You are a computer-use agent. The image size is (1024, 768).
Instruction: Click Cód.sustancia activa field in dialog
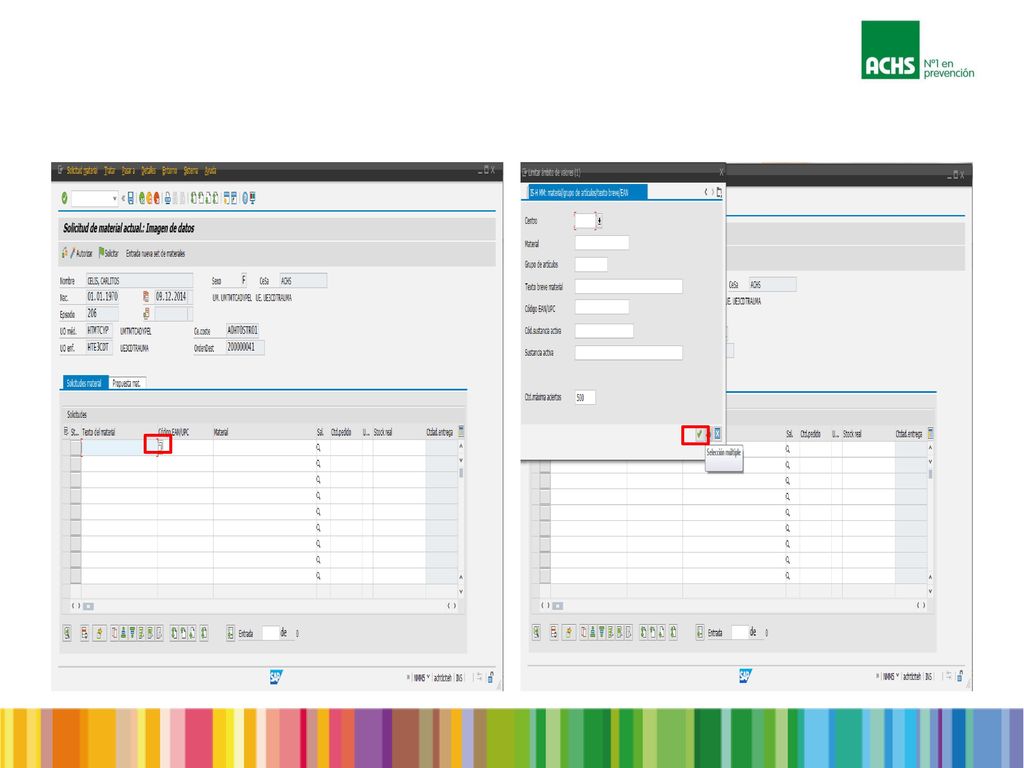click(x=604, y=330)
